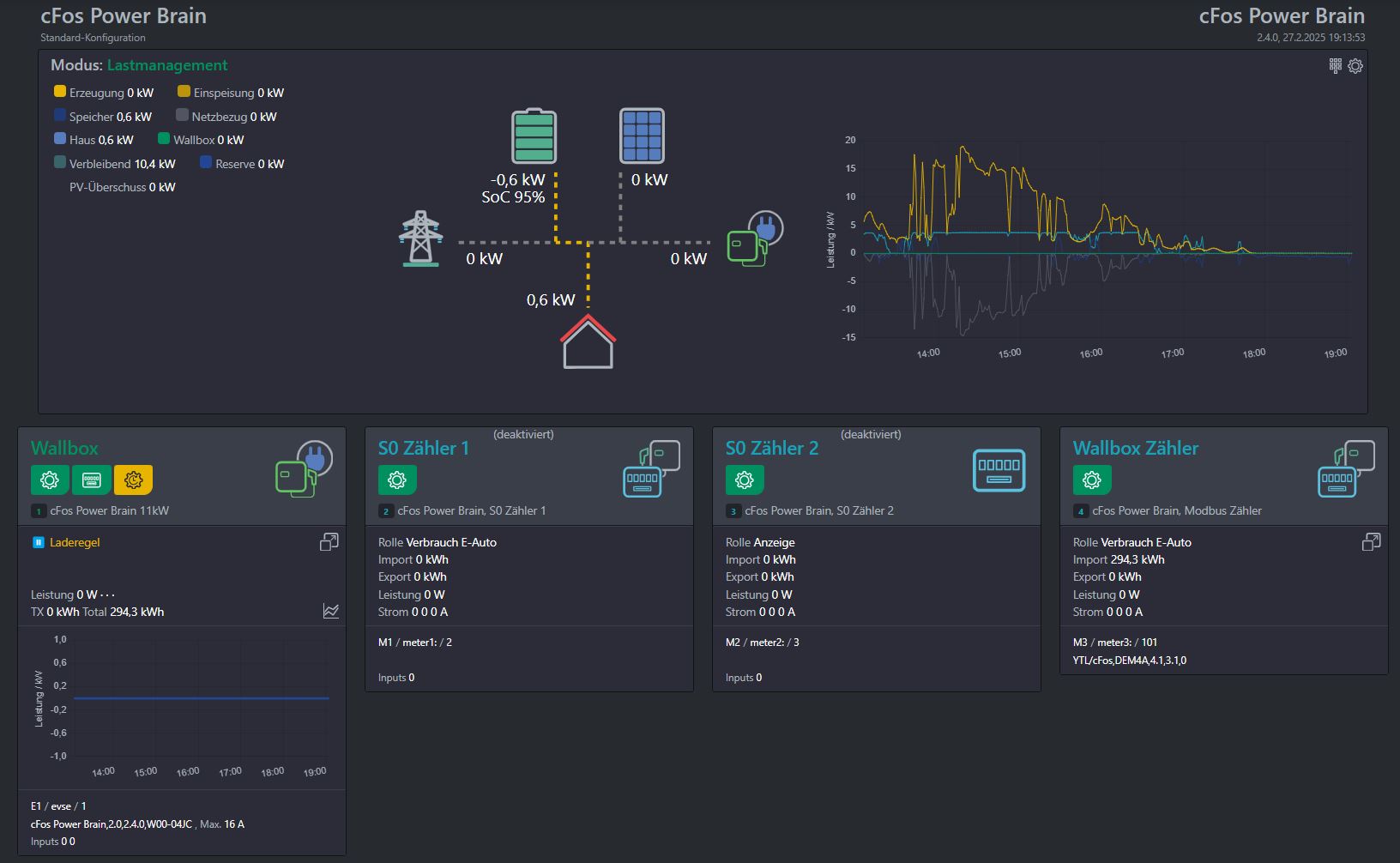Toggle Wallbox legend green swatch
This screenshot has width=1400, height=863.
[164, 138]
